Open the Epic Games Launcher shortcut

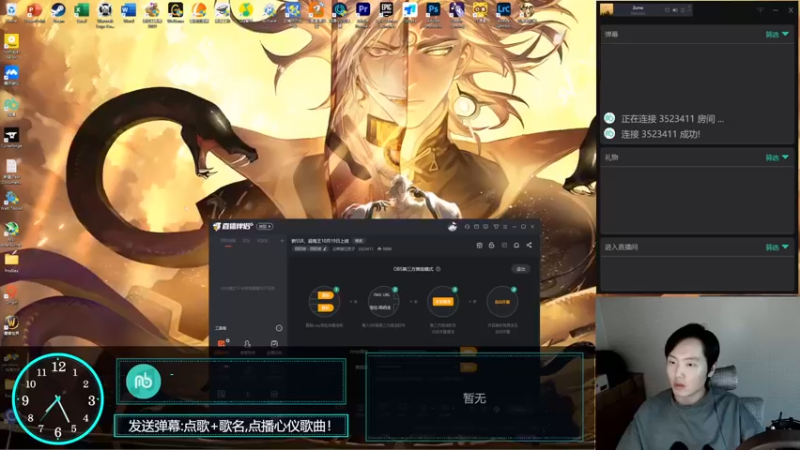[x=386, y=9]
